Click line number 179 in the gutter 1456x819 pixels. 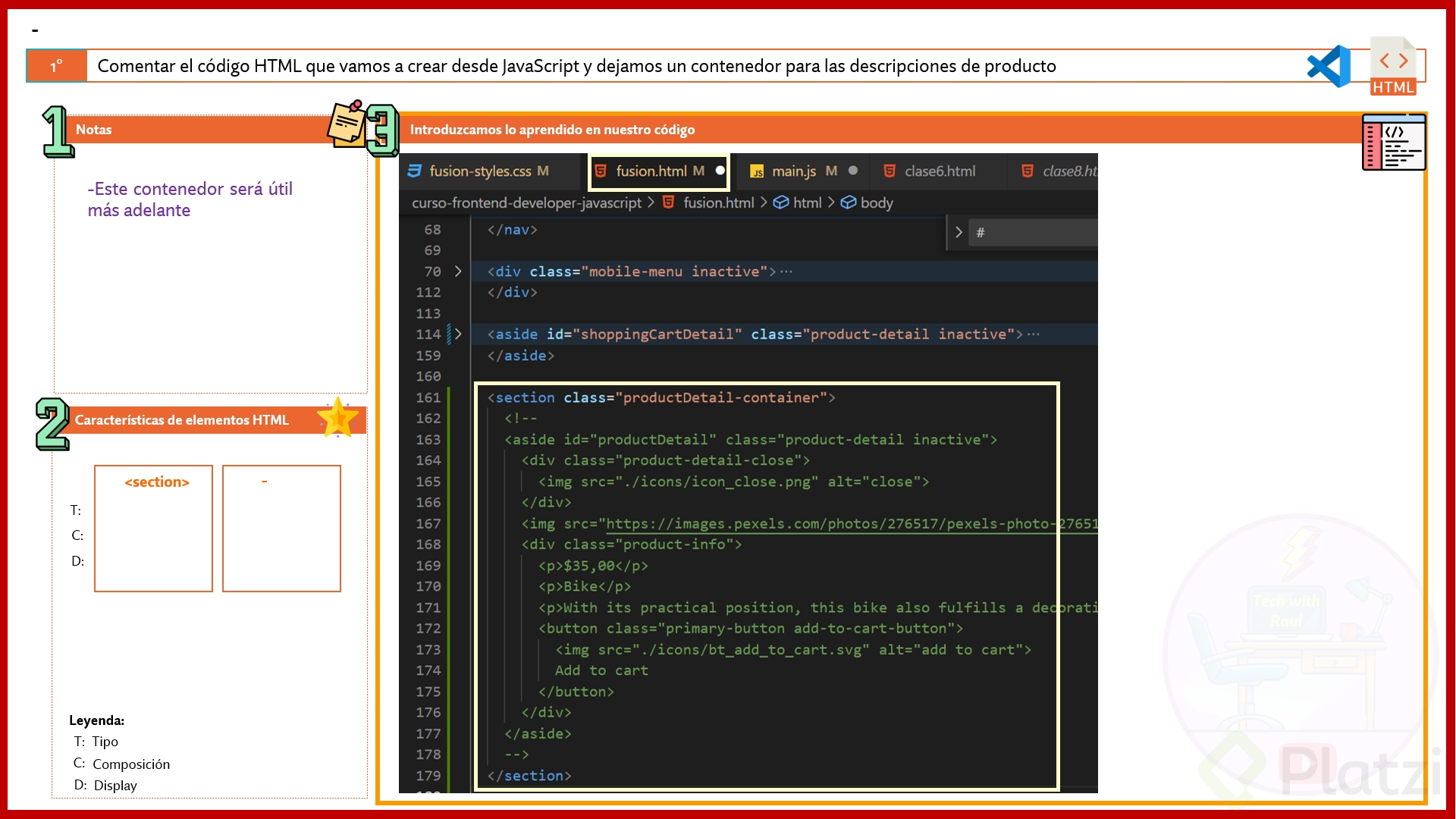(x=428, y=776)
